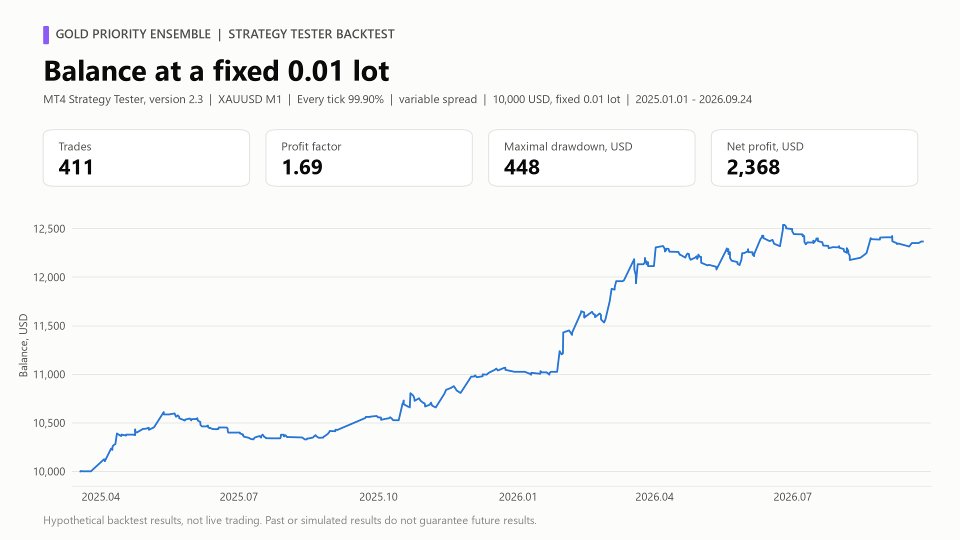This screenshot has height=540, width=960.
Task: Click the 10,000 y-axis tick label
Action: coord(49,471)
